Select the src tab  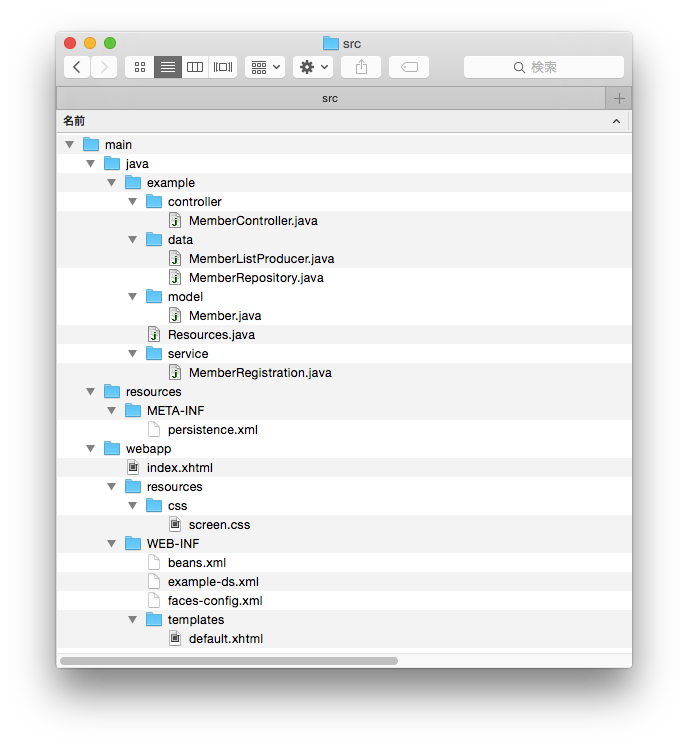[330, 98]
